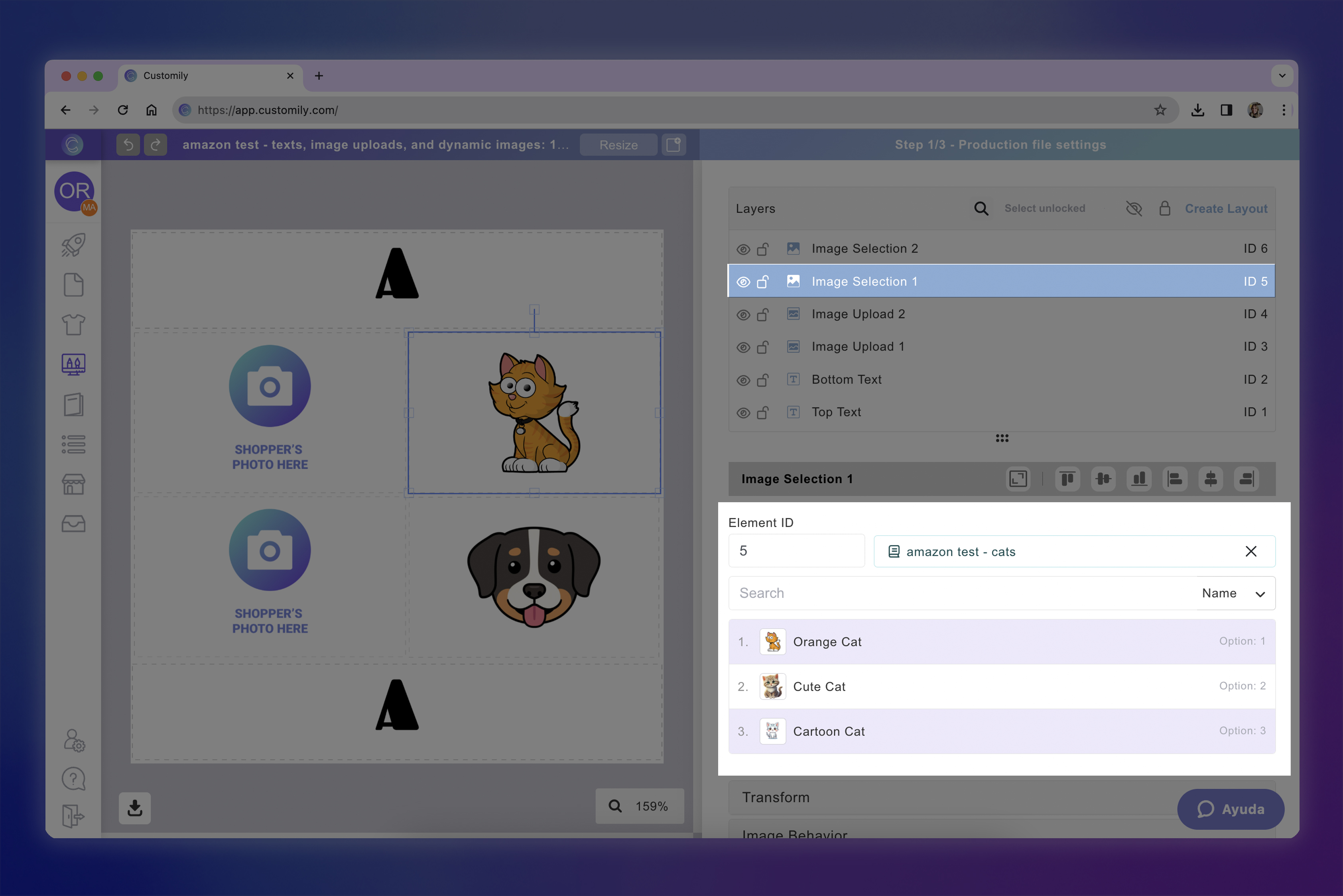Open the list icon in sidebar

(x=73, y=444)
